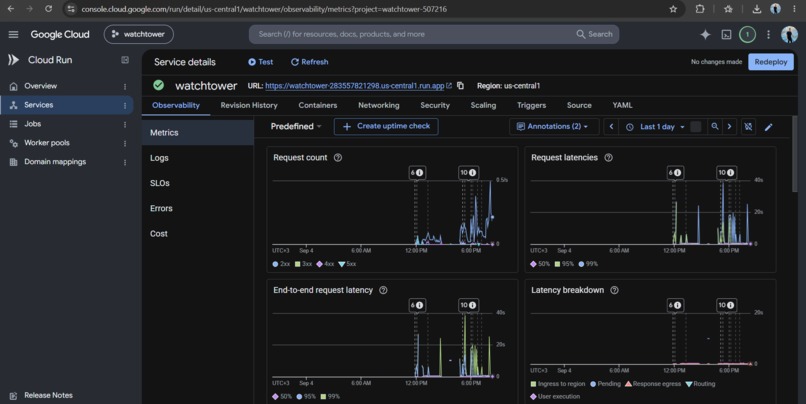Viewport: 806px width, 404px height.
Task: Click Create uptime check button
Action: [x=386, y=126]
